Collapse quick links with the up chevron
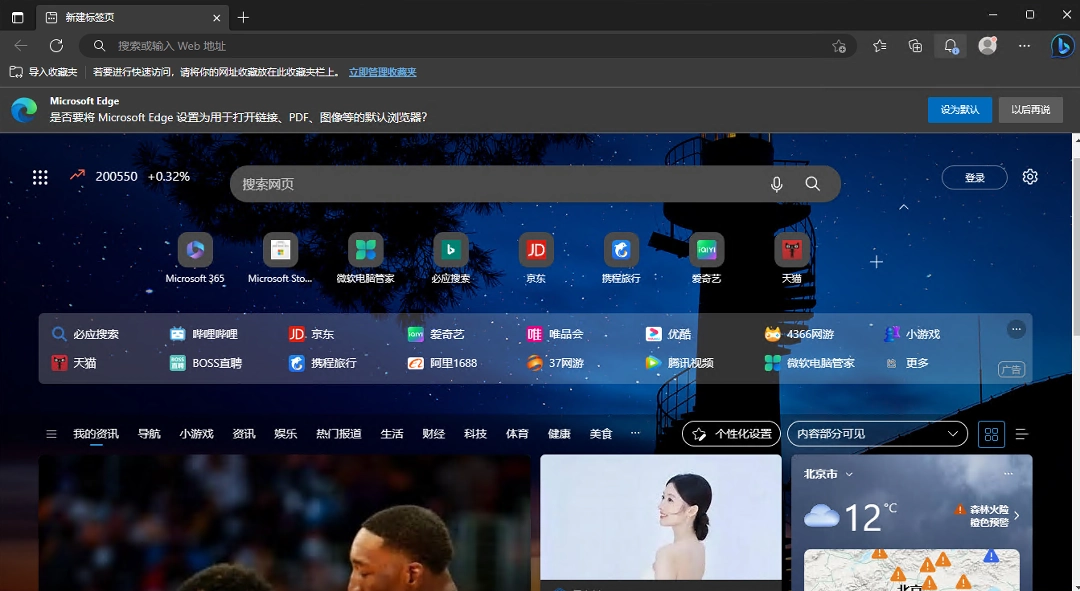The image size is (1080, 591). click(904, 207)
